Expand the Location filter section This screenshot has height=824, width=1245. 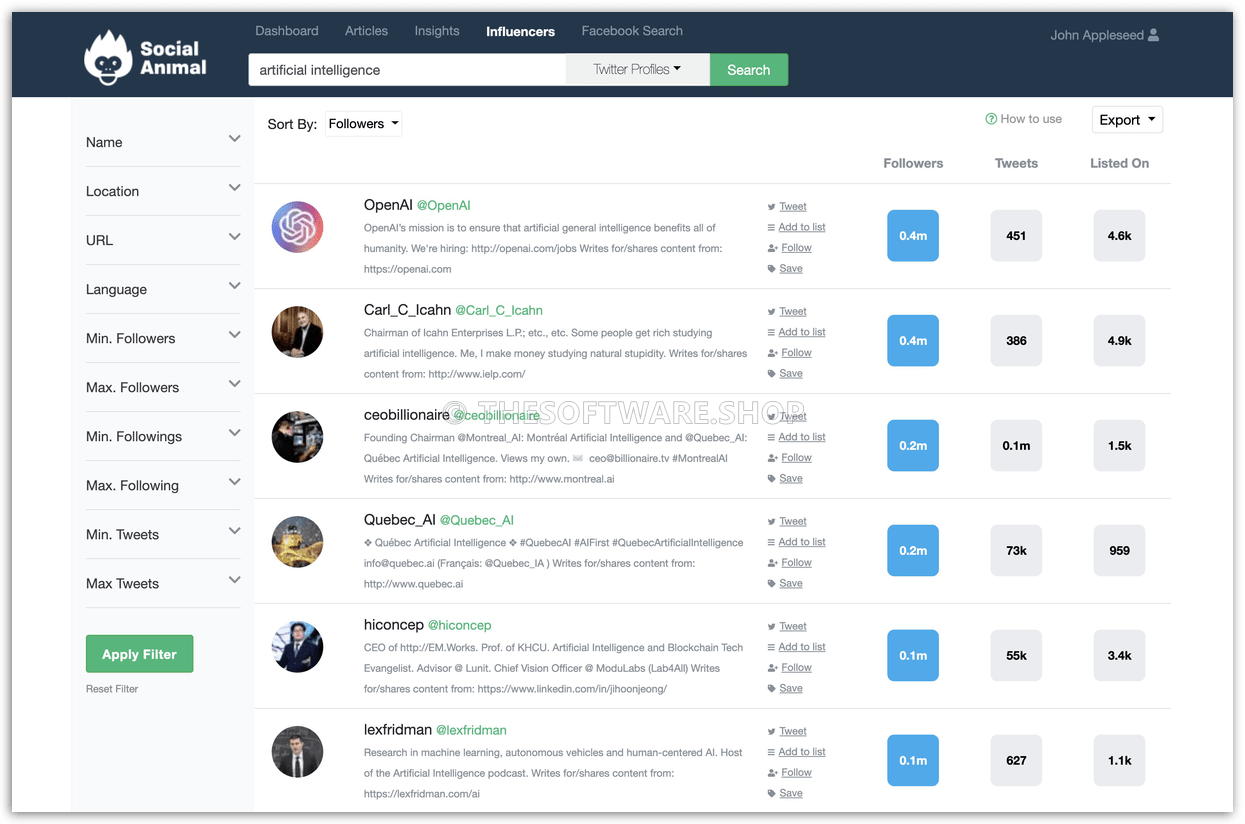pos(234,188)
